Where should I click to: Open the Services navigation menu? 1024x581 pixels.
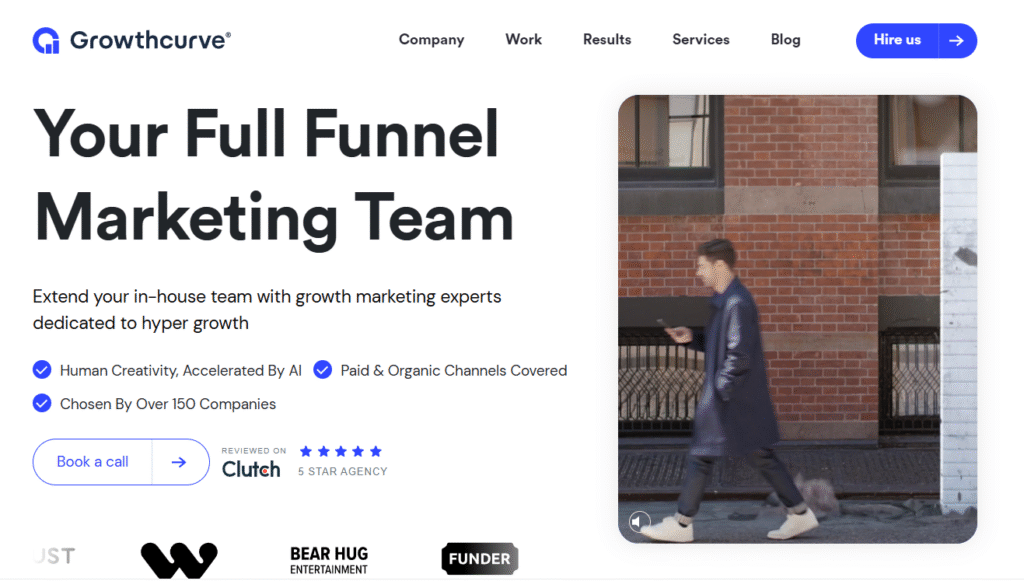pyautogui.click(x=700, y=40)
